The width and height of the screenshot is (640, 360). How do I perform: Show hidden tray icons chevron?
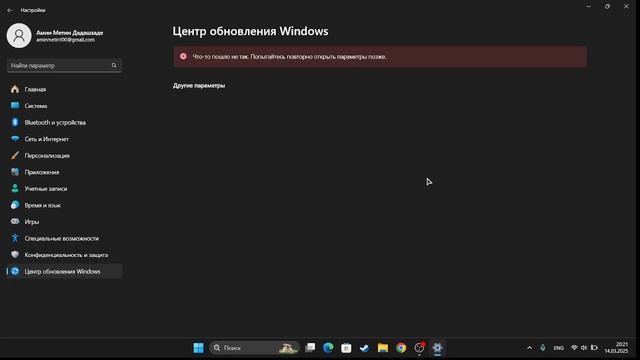(529, 348)
